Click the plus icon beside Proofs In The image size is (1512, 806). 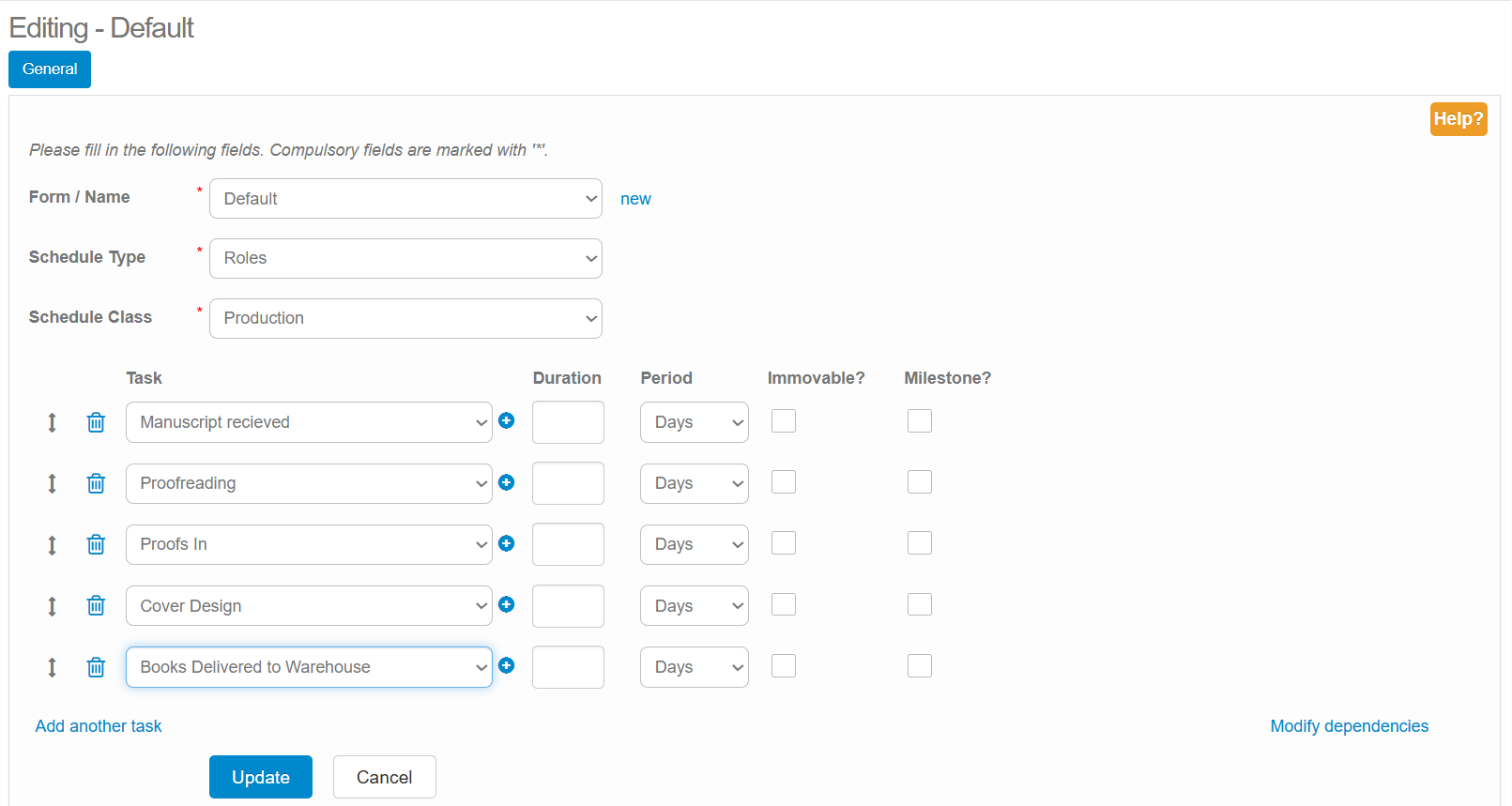(507, 543)
